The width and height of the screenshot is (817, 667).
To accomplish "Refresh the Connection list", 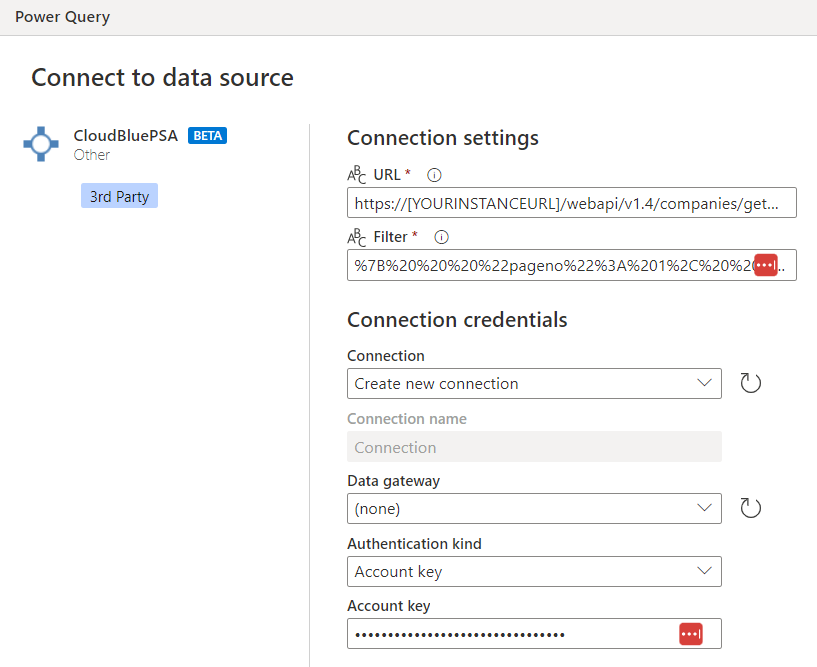I will point(750,382).
